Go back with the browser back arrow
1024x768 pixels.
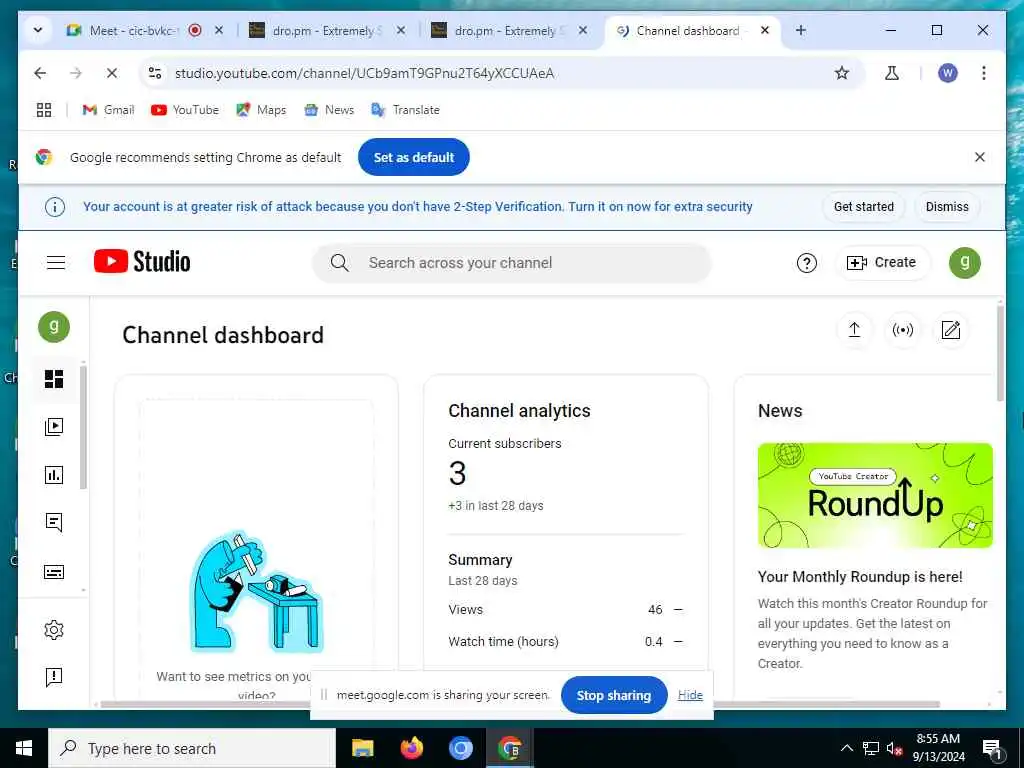tap(40, 73)
